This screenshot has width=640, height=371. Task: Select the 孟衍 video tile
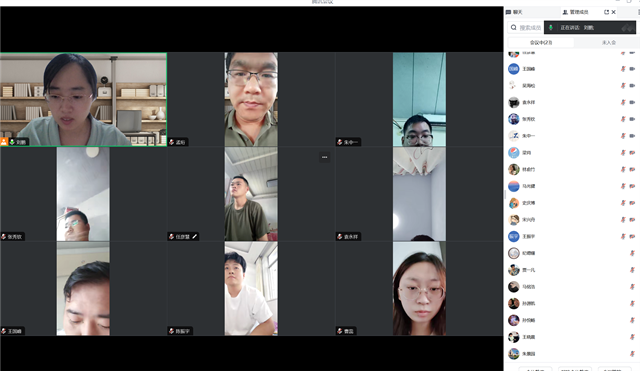pyautogui.click(x=251, y=99)
